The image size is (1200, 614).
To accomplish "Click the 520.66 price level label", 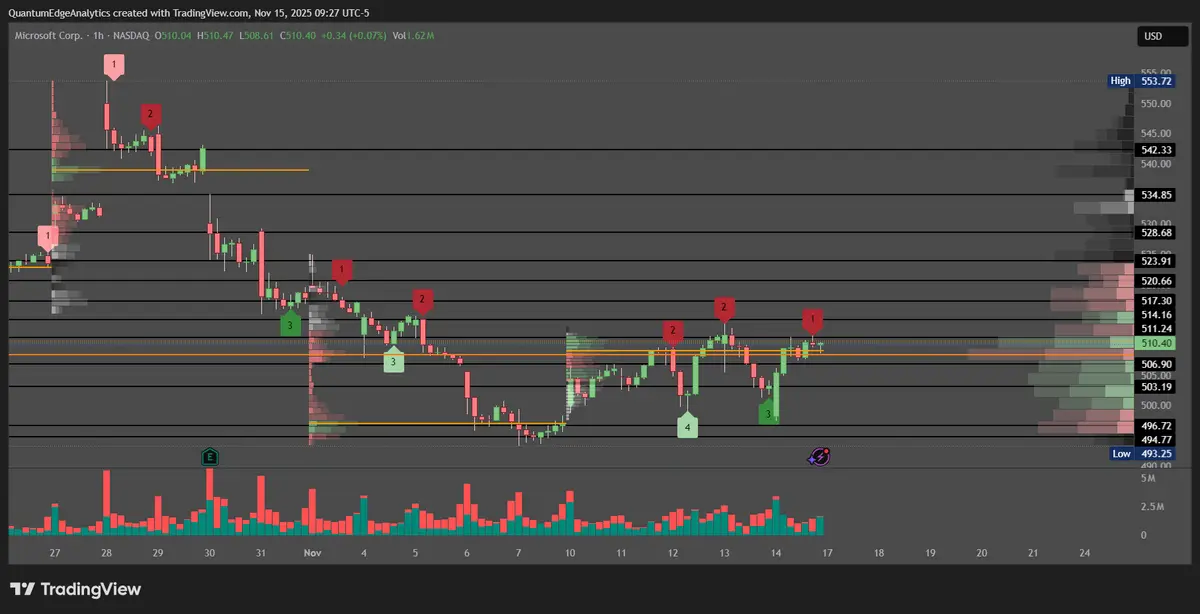I will tap(1156, 281).
